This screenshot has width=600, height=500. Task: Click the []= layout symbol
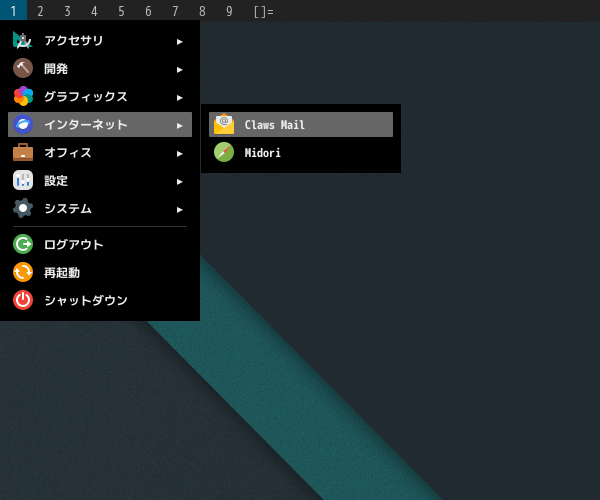click(264, 11)
